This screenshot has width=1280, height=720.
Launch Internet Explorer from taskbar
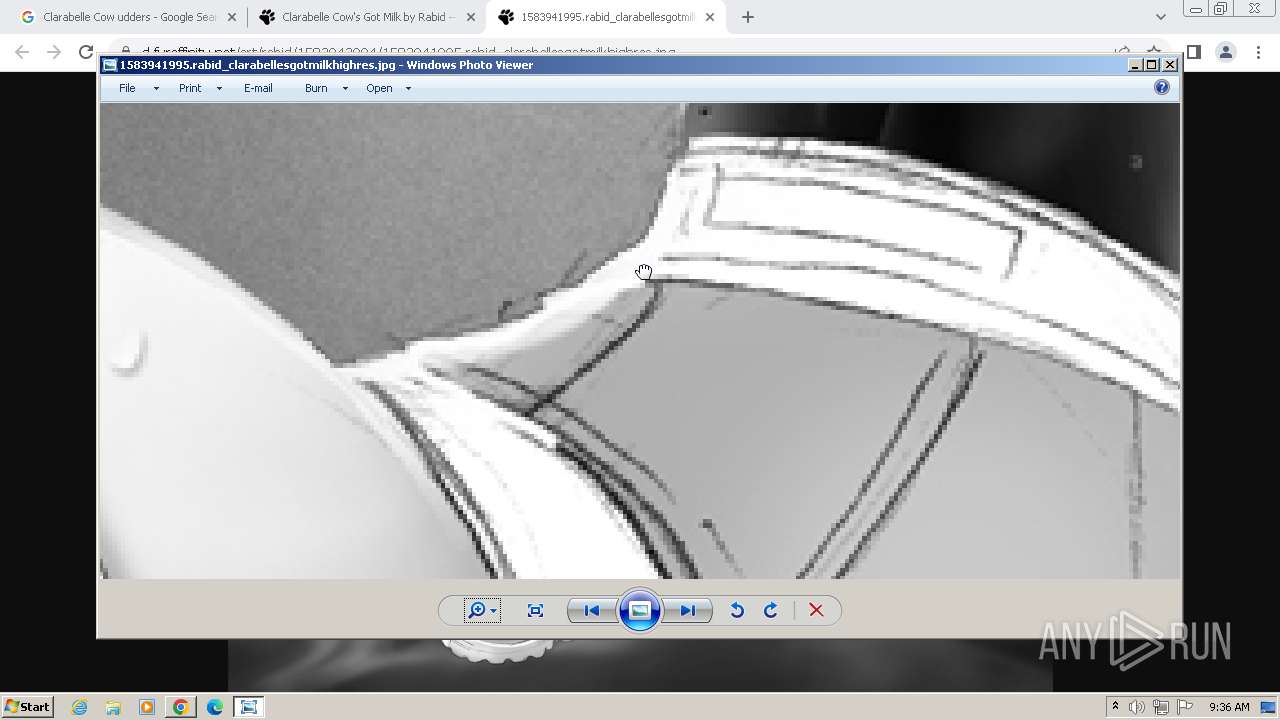click(79, 707)
